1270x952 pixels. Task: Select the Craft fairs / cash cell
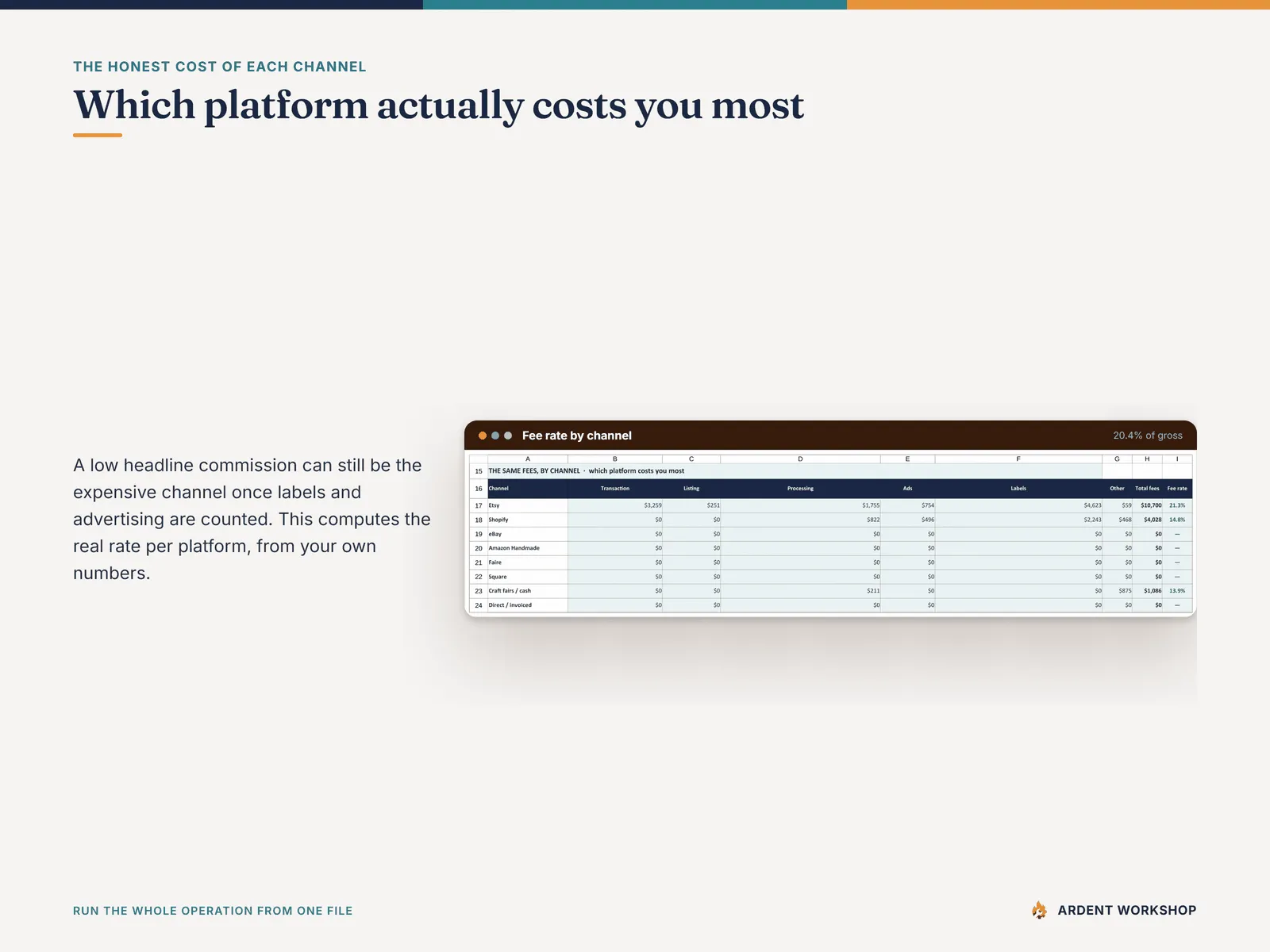coord(528,591)
